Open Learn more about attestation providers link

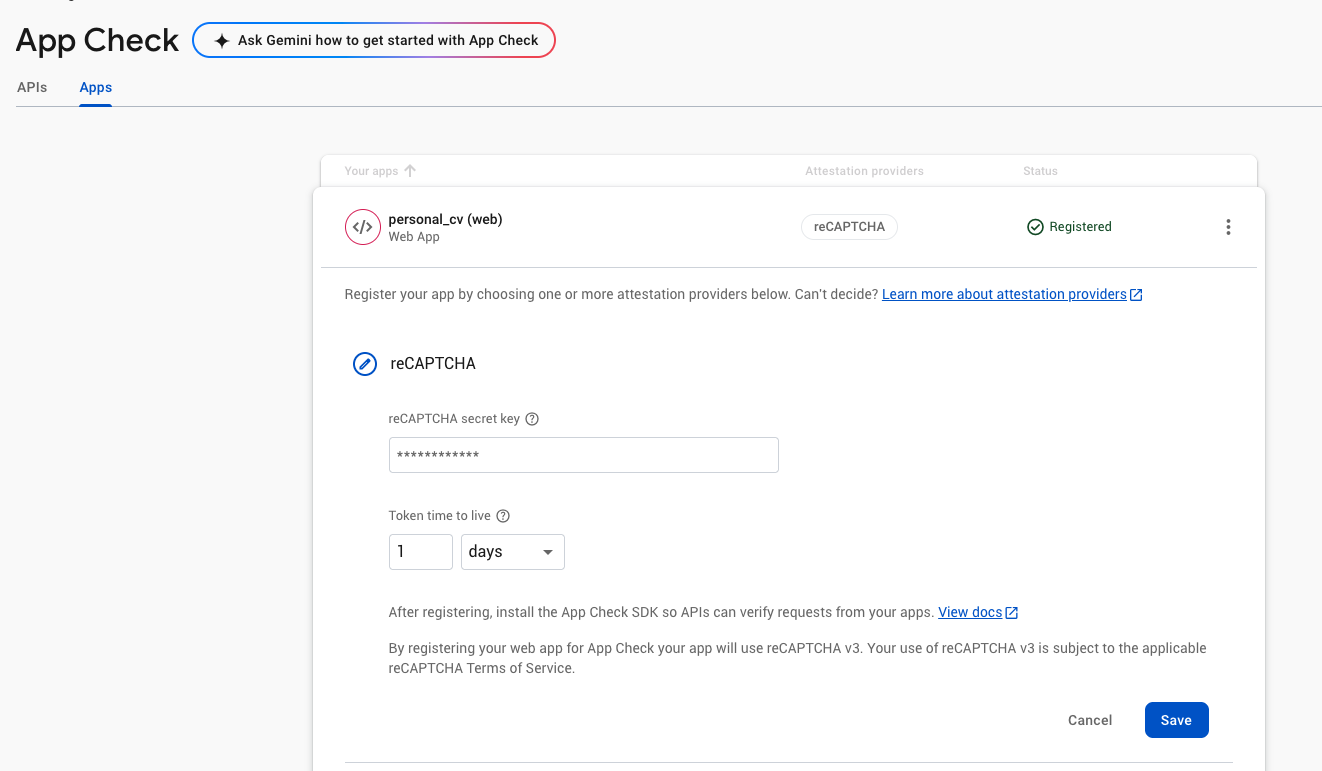coord(1004,295)
